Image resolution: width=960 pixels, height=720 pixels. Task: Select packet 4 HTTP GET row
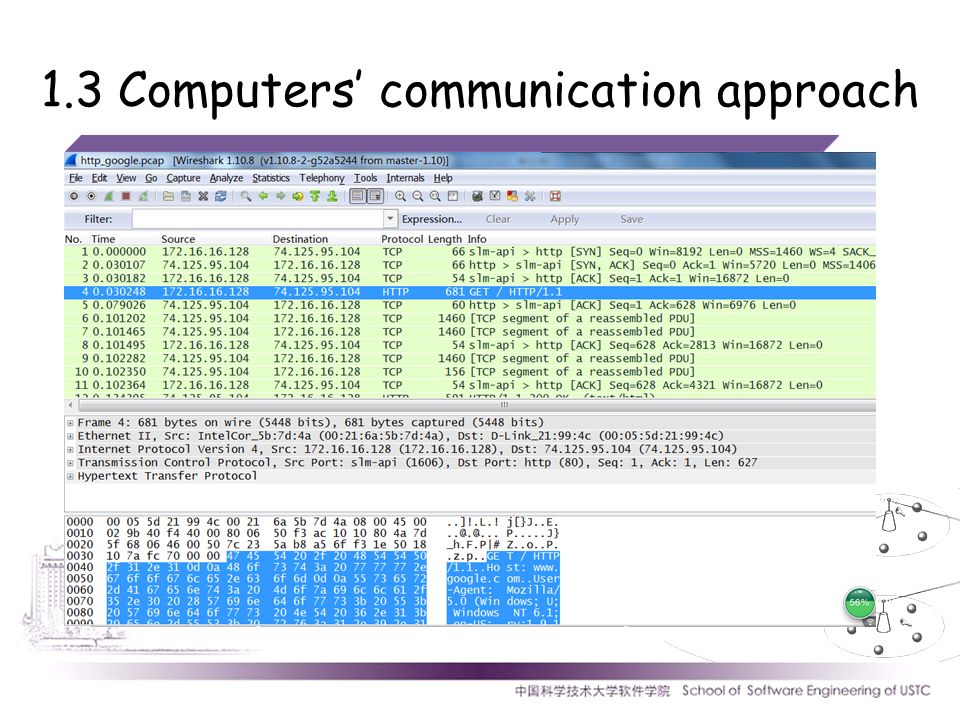coord(470,292)
